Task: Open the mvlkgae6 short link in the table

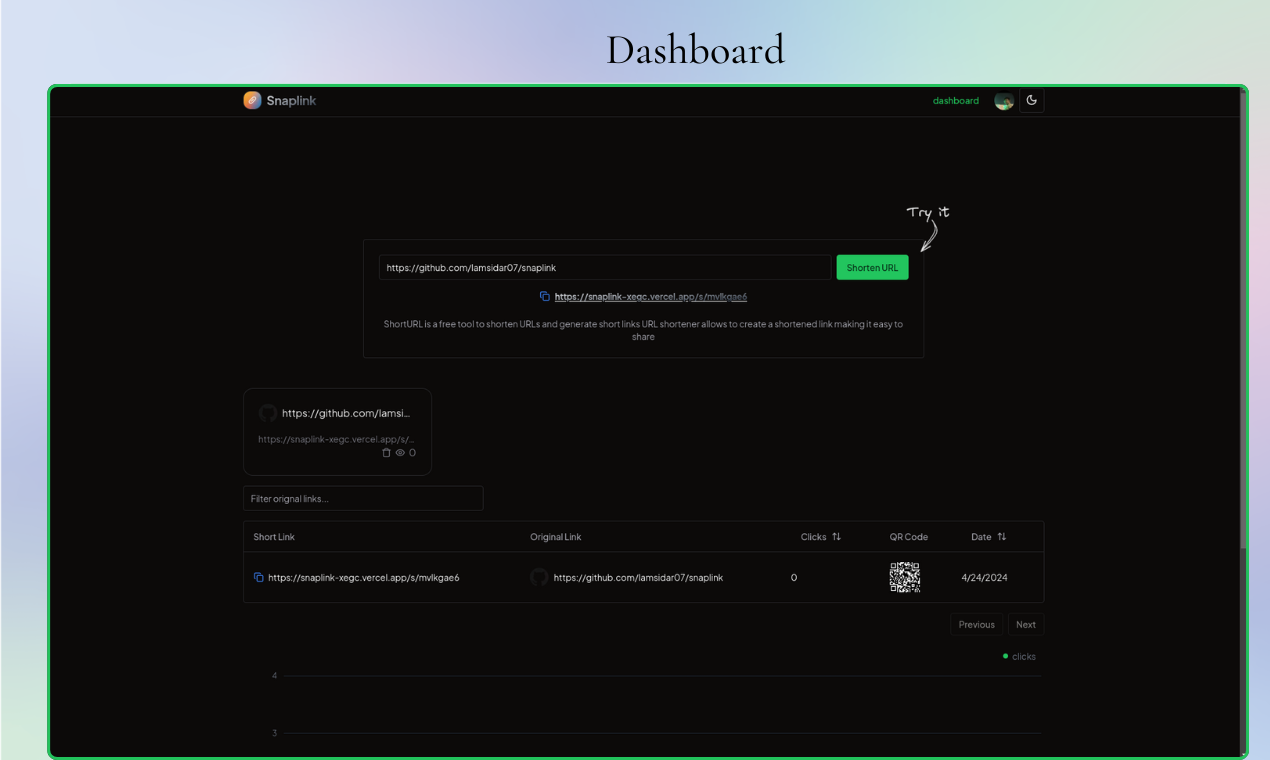Action: click(x=364, y=578)
